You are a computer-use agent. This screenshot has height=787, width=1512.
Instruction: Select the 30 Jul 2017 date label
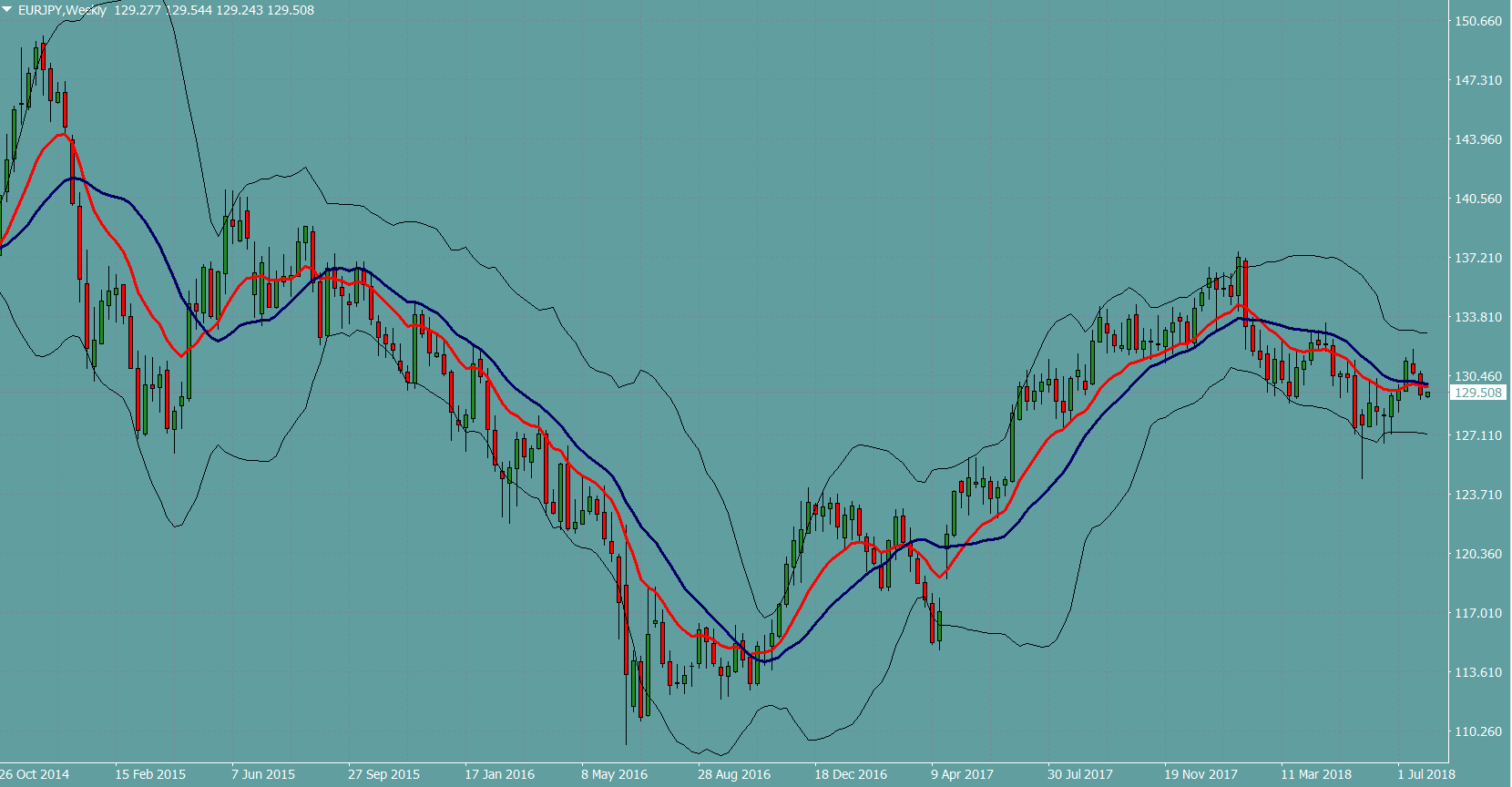(x=1079, y=774)
